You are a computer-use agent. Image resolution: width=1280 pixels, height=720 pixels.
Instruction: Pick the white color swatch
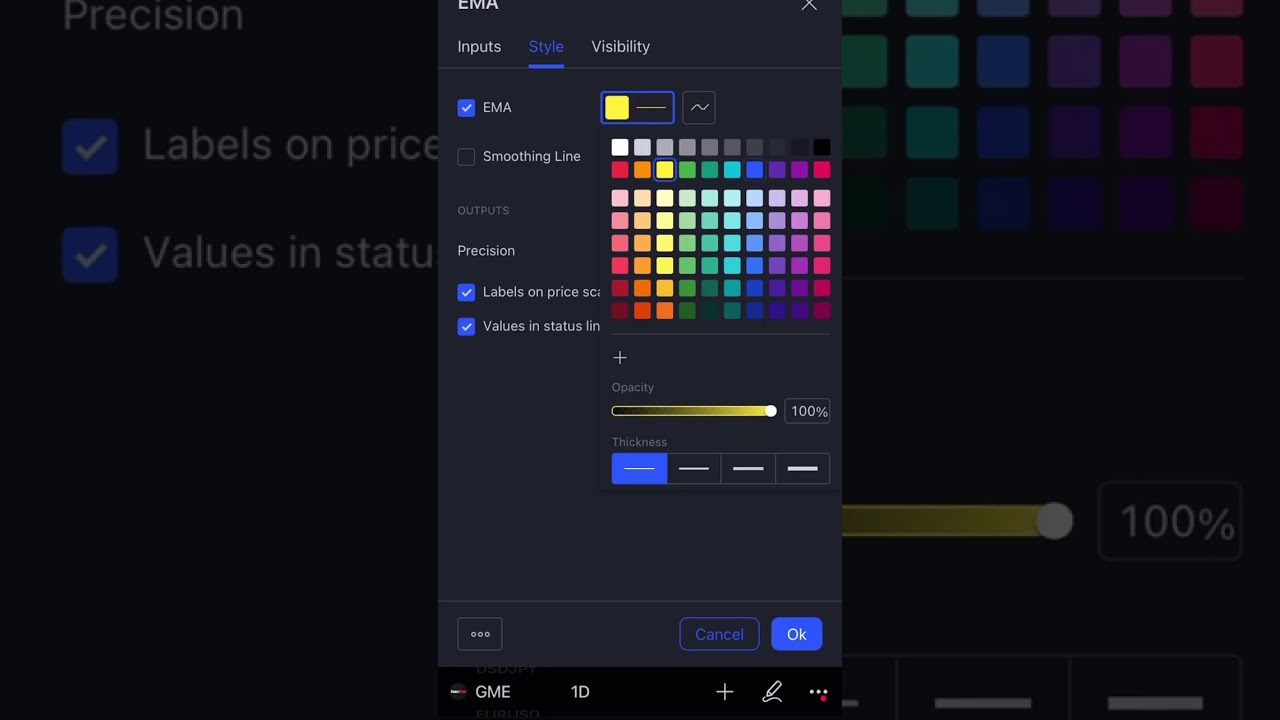620,147
